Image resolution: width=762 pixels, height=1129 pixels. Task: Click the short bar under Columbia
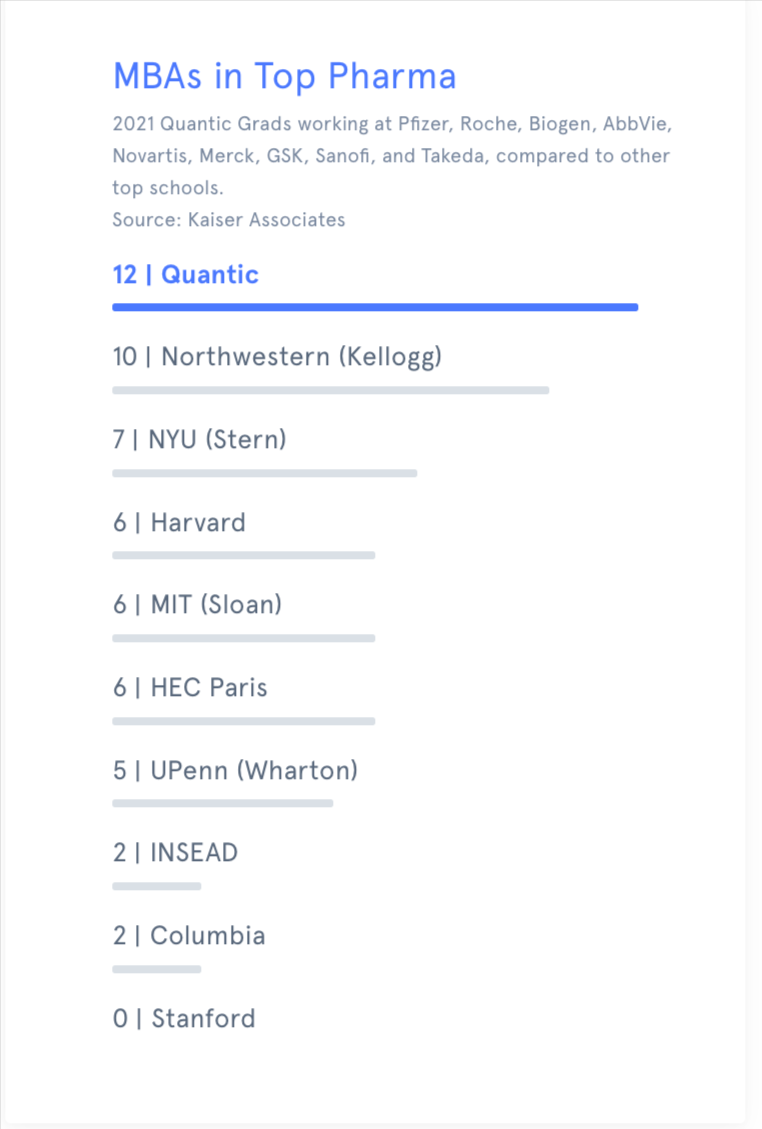[x=156, y=969]
